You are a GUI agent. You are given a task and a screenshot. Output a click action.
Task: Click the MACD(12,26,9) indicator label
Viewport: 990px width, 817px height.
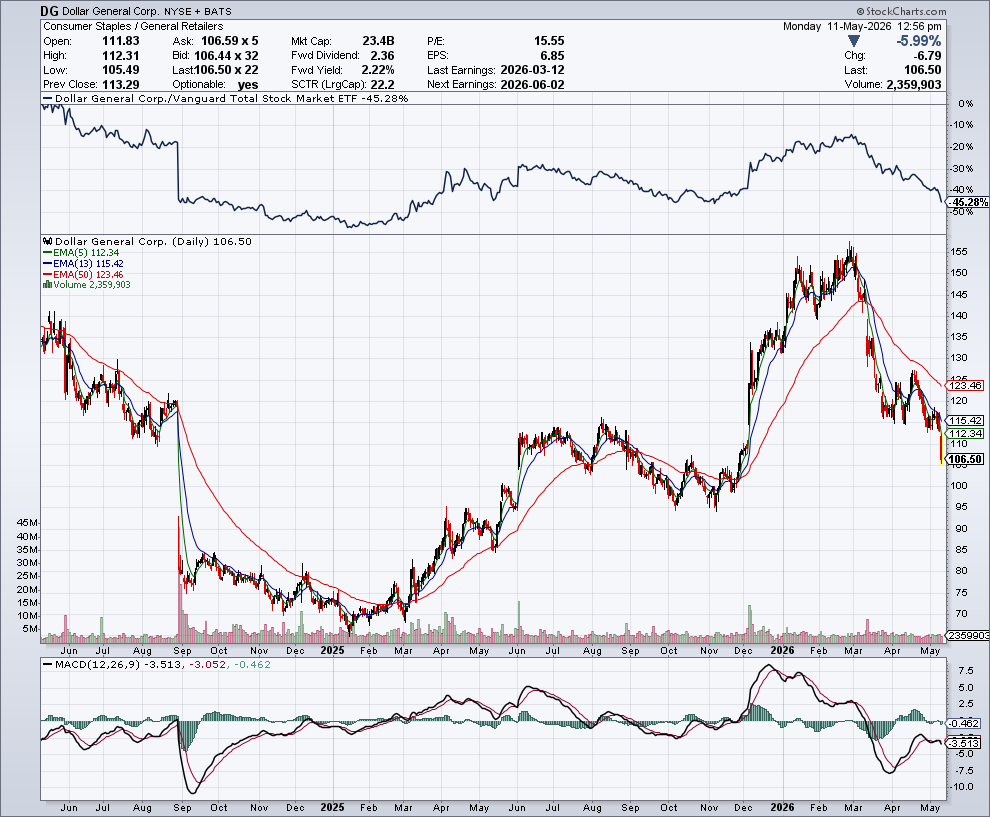[x=98, y=664]
